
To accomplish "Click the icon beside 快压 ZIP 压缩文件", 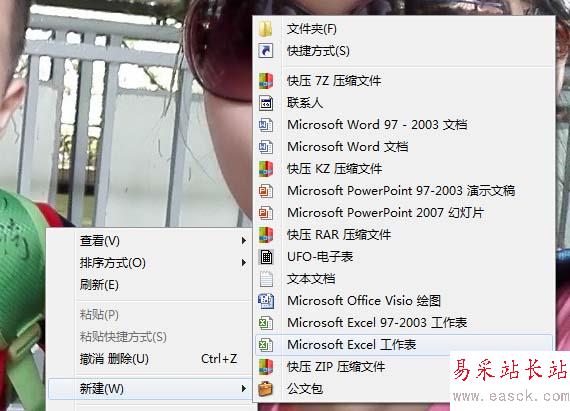I will (266, 367).
